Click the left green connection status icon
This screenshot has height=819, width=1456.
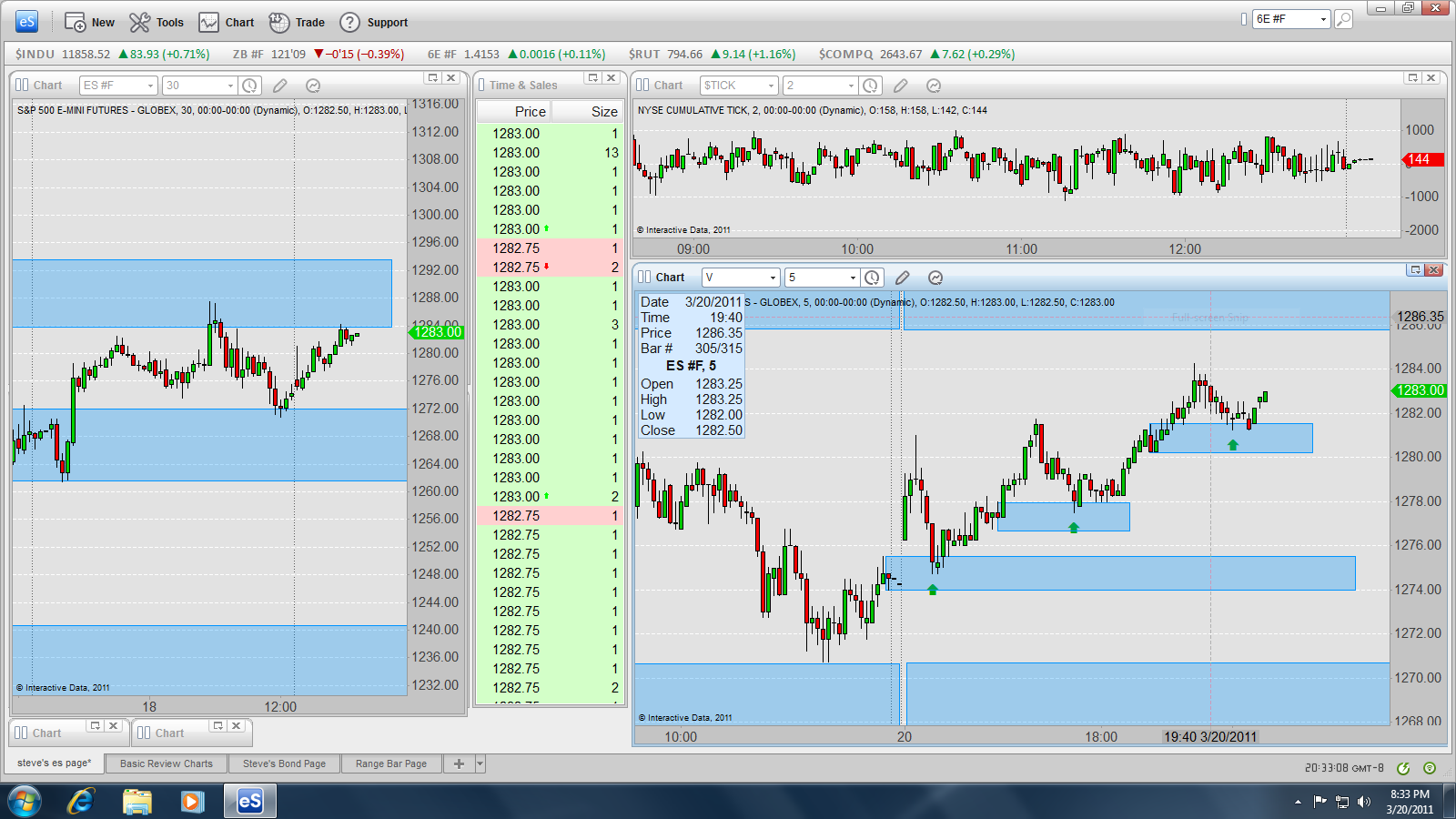click(x=1403, y=768)
